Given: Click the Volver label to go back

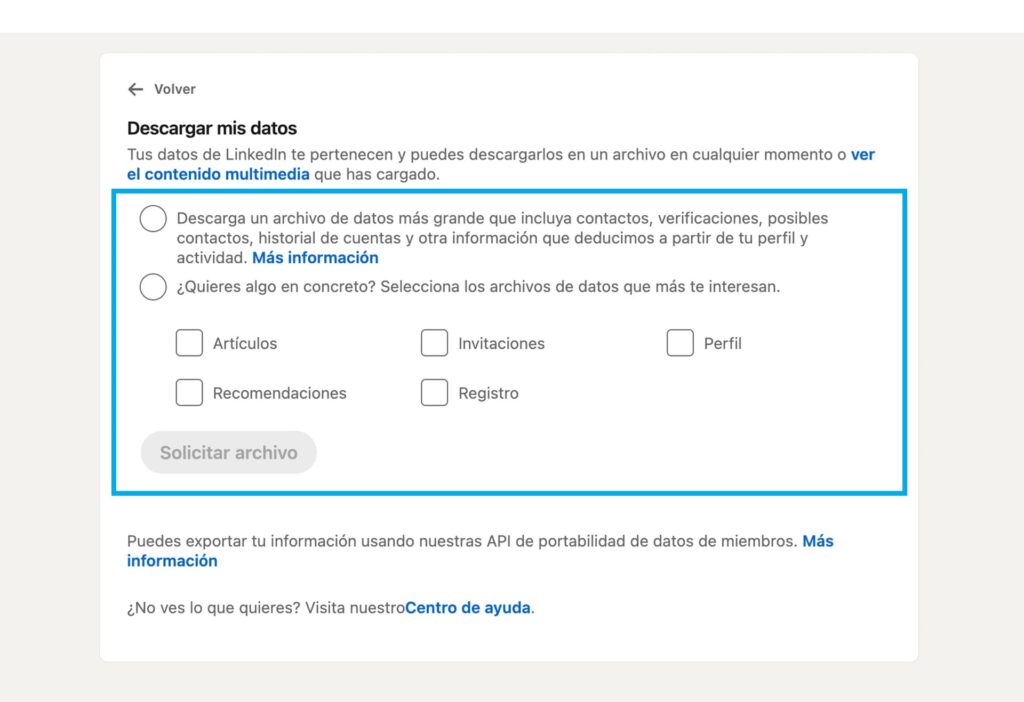Looking at the screenshot, I should tap(176, 89).
